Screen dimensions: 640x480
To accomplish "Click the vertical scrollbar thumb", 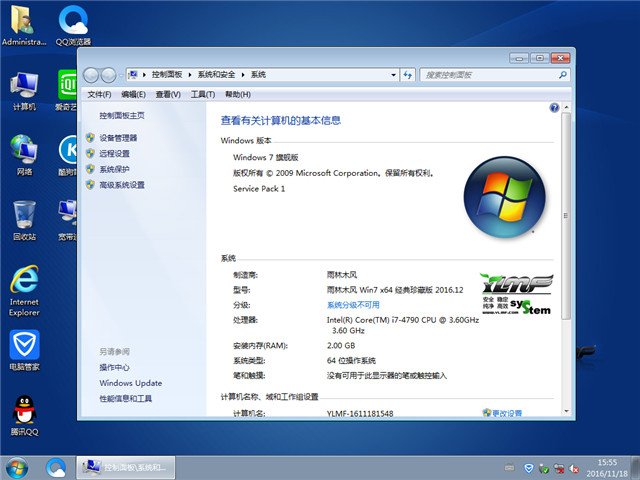I will pos(566,216).
